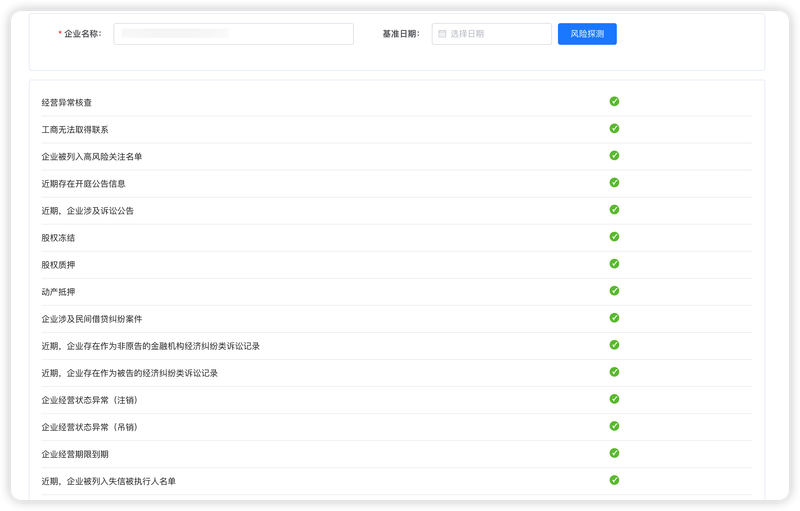Select the 股权冻结 row text
The image size is (800, 511).
pos(58,238)
